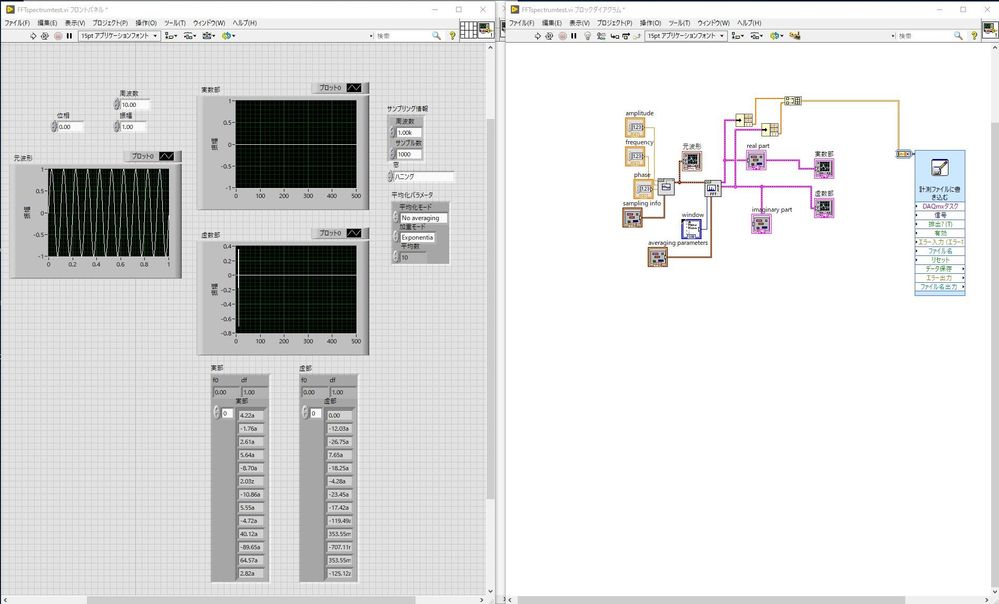Screen dimensions: 999x604
Task: Click the connector pane grid on front panel
Action: pos(468,29)
